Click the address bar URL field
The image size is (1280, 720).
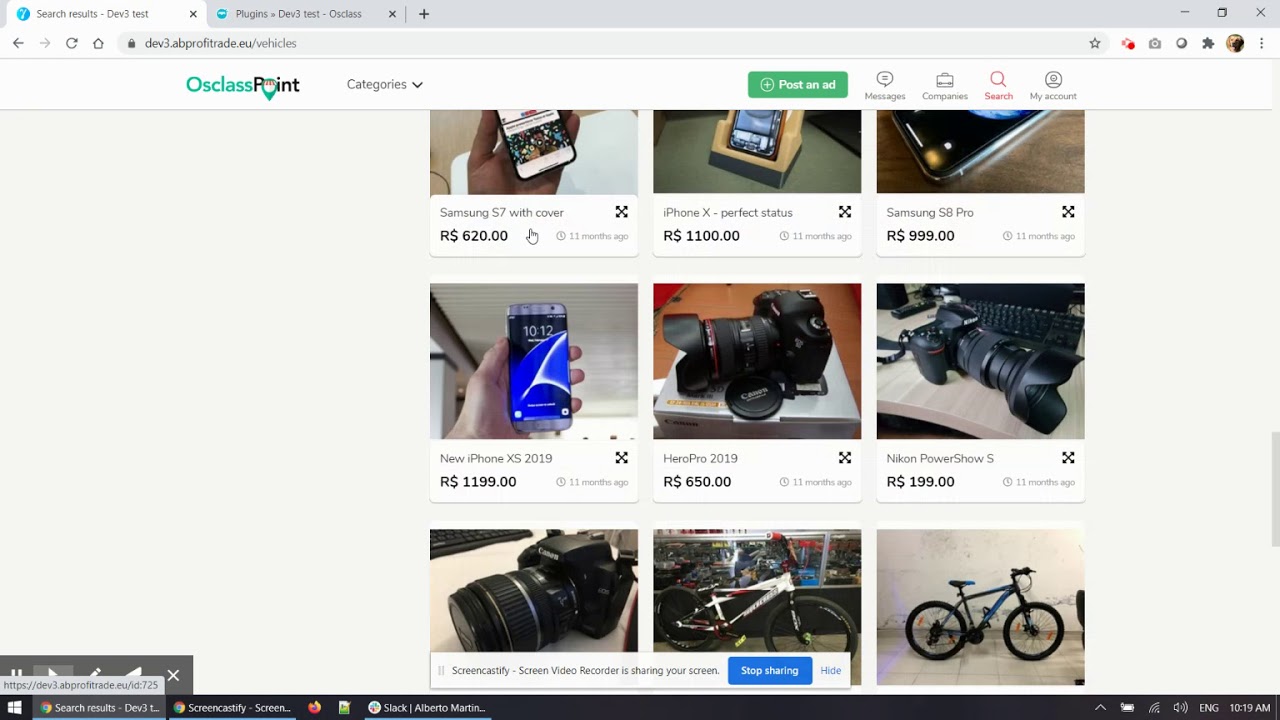tap(600, 43)
